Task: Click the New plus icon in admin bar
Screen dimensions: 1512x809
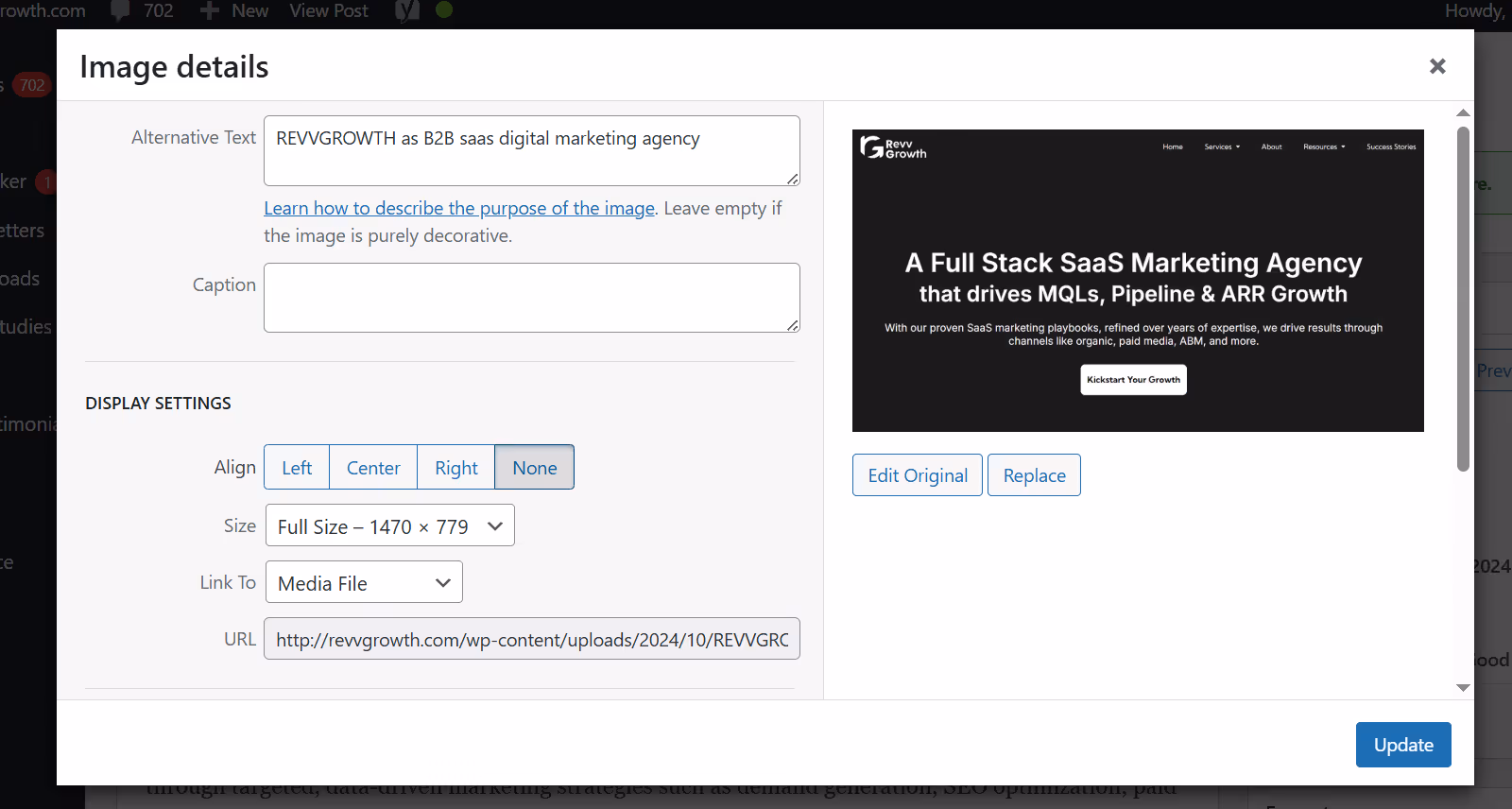Action: 210,10
